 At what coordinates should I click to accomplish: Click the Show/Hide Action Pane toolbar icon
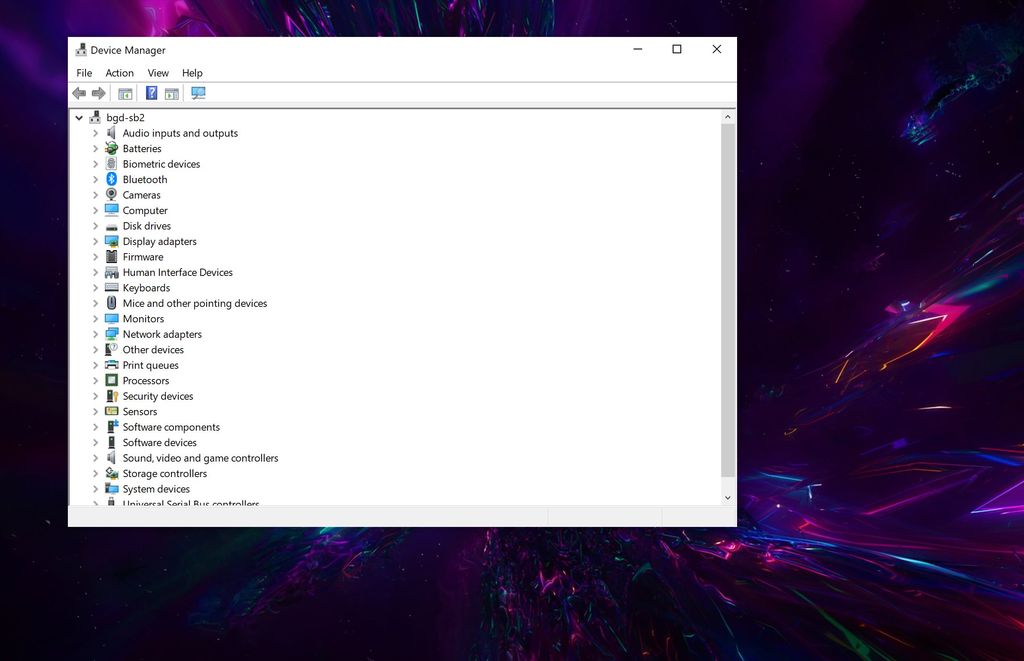coord(172,93)
